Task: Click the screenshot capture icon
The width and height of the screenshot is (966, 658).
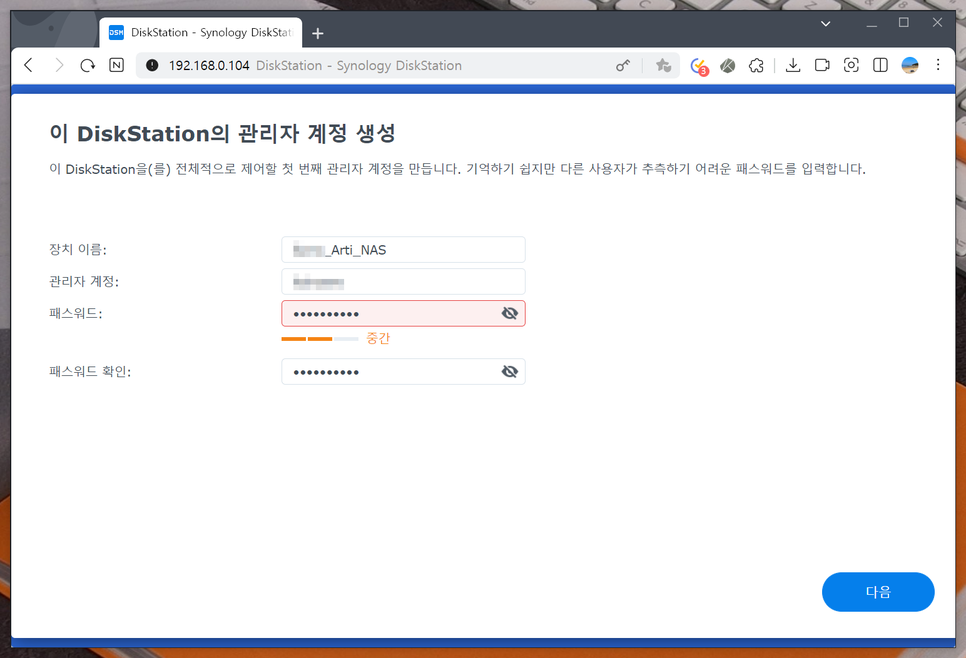Action: [x=851, y=65]
